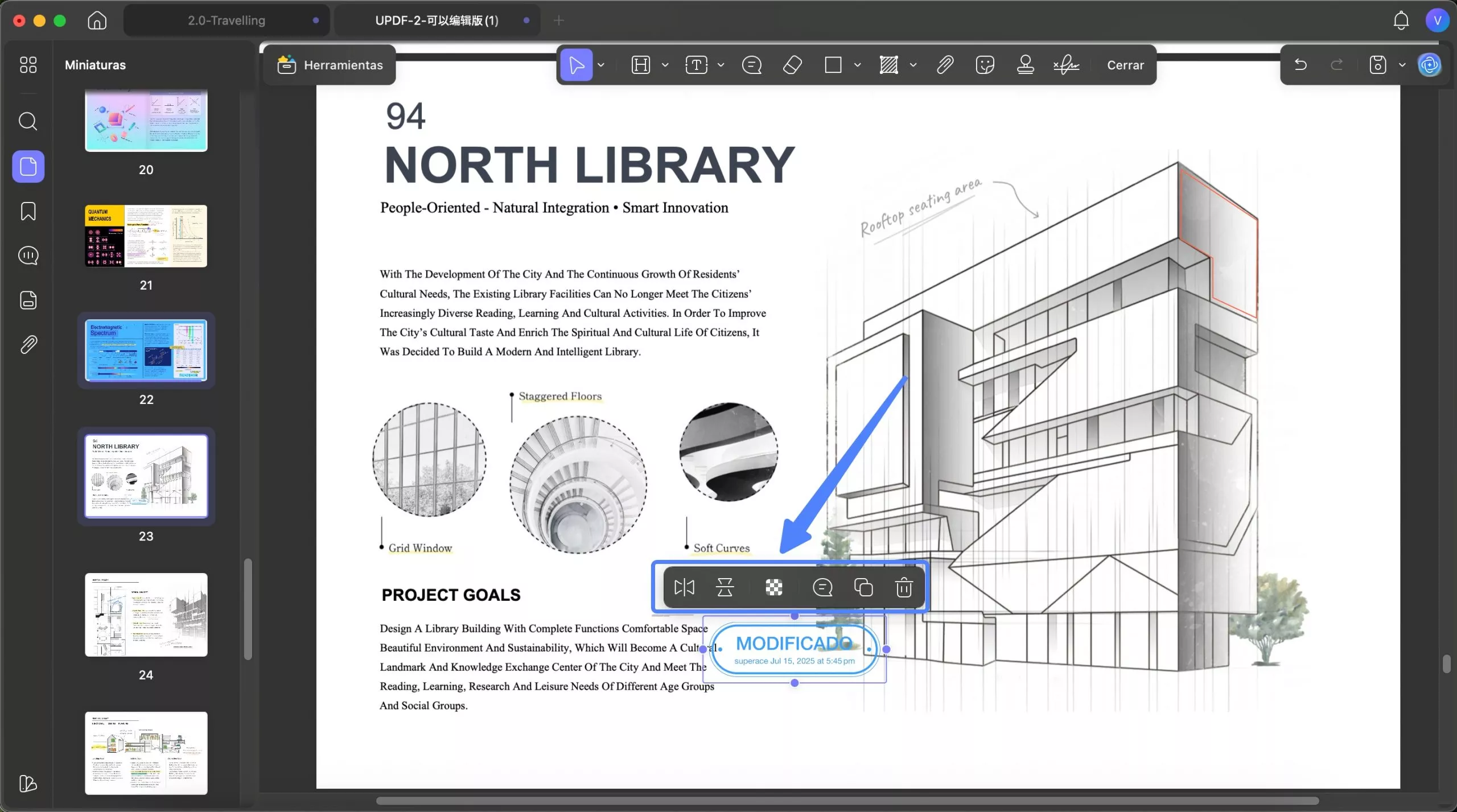Click the Grid Window label

[x=420, y=548]
